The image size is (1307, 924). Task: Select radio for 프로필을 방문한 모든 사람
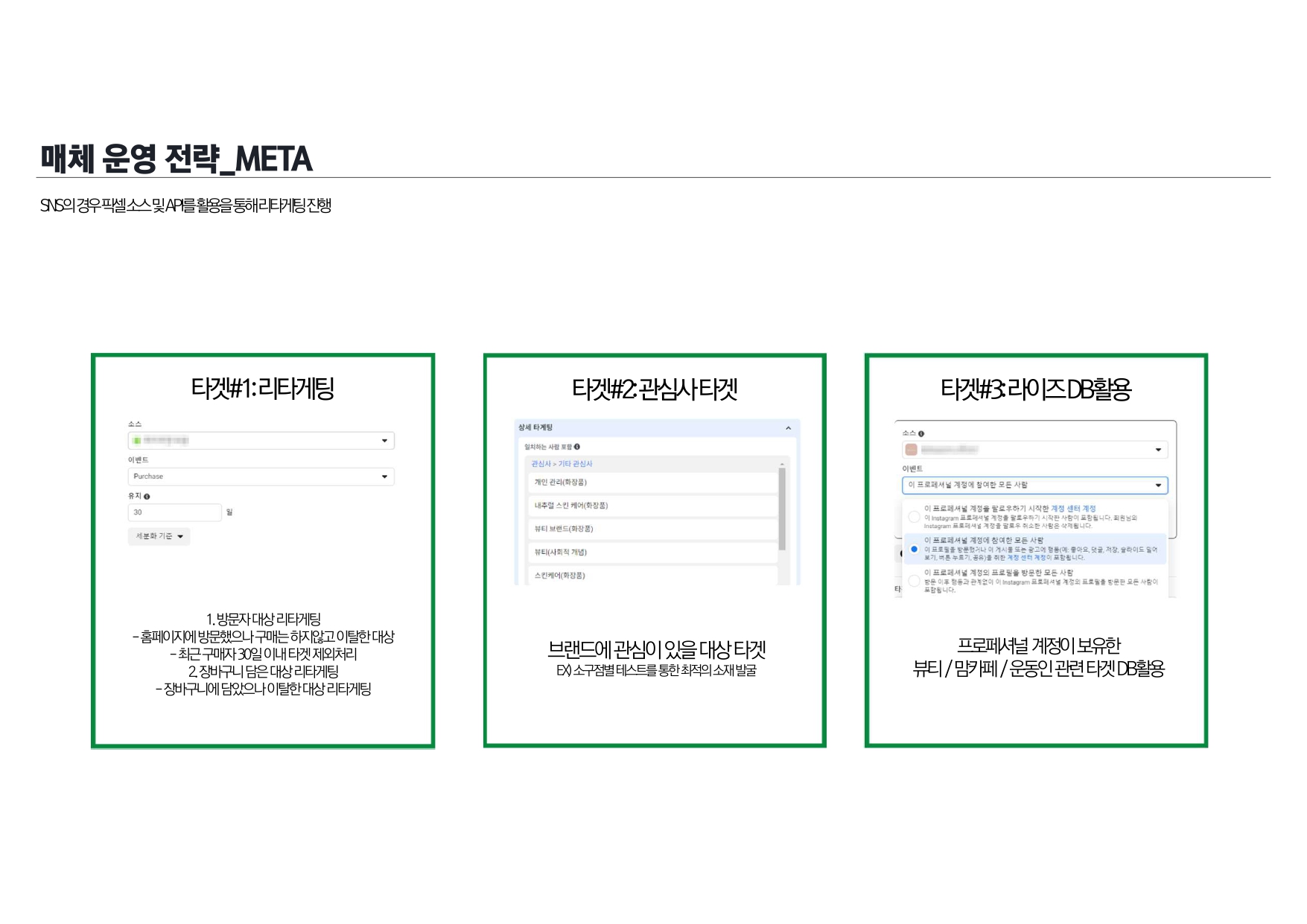(x=914, y=581)
